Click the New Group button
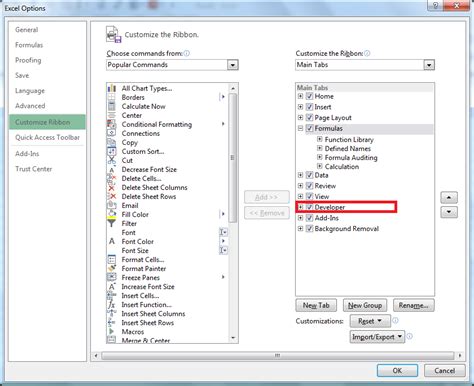Viewport: 474px width, 386px height. [x=365, y=305]
